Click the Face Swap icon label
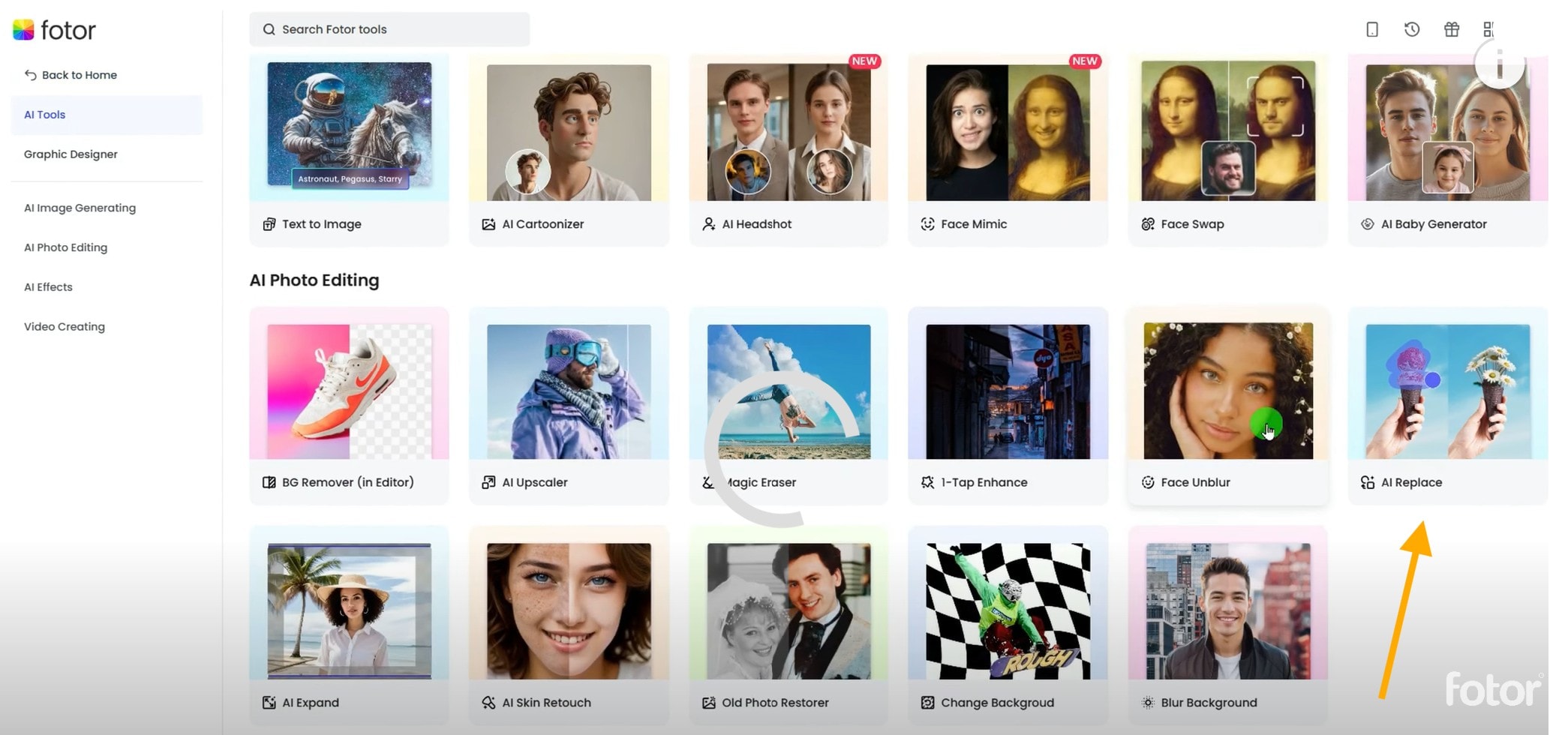The height and width of the screenshot is (735, 1568). click(x=1147, y=224)
